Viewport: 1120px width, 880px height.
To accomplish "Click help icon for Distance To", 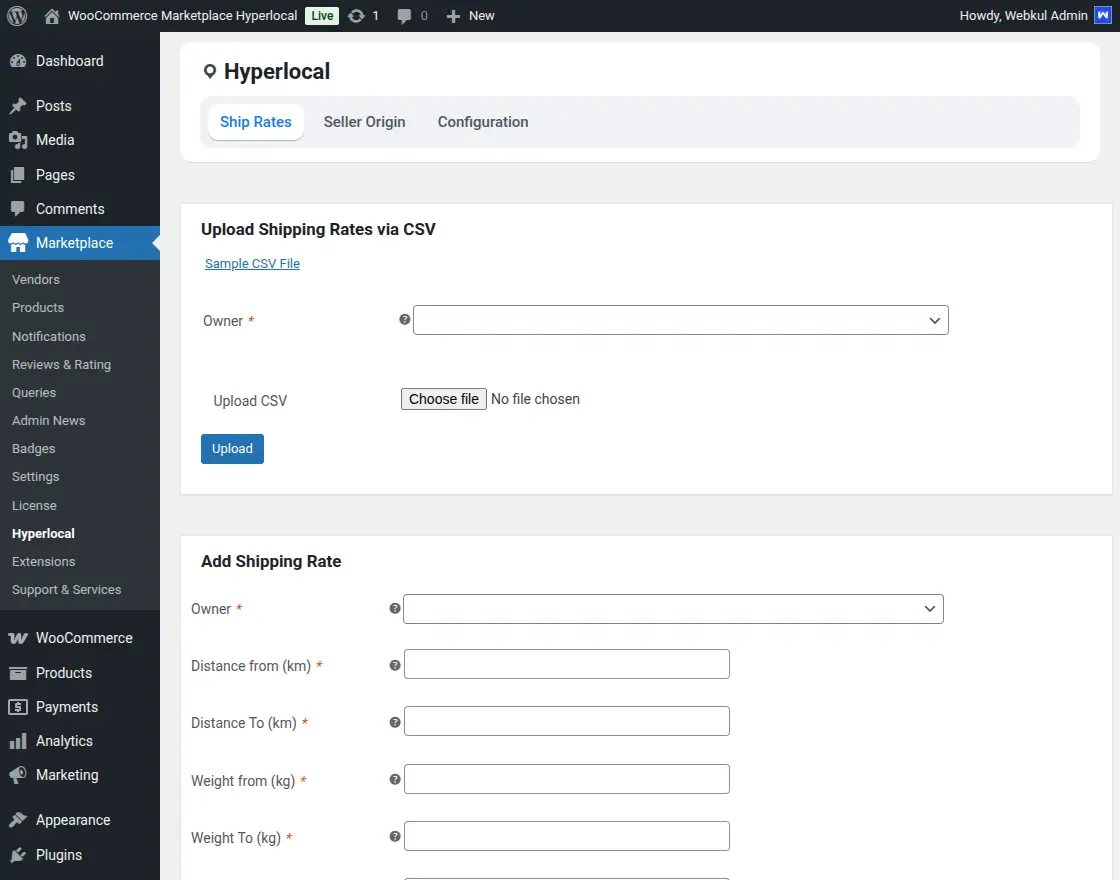I will [x=394, y=723].
